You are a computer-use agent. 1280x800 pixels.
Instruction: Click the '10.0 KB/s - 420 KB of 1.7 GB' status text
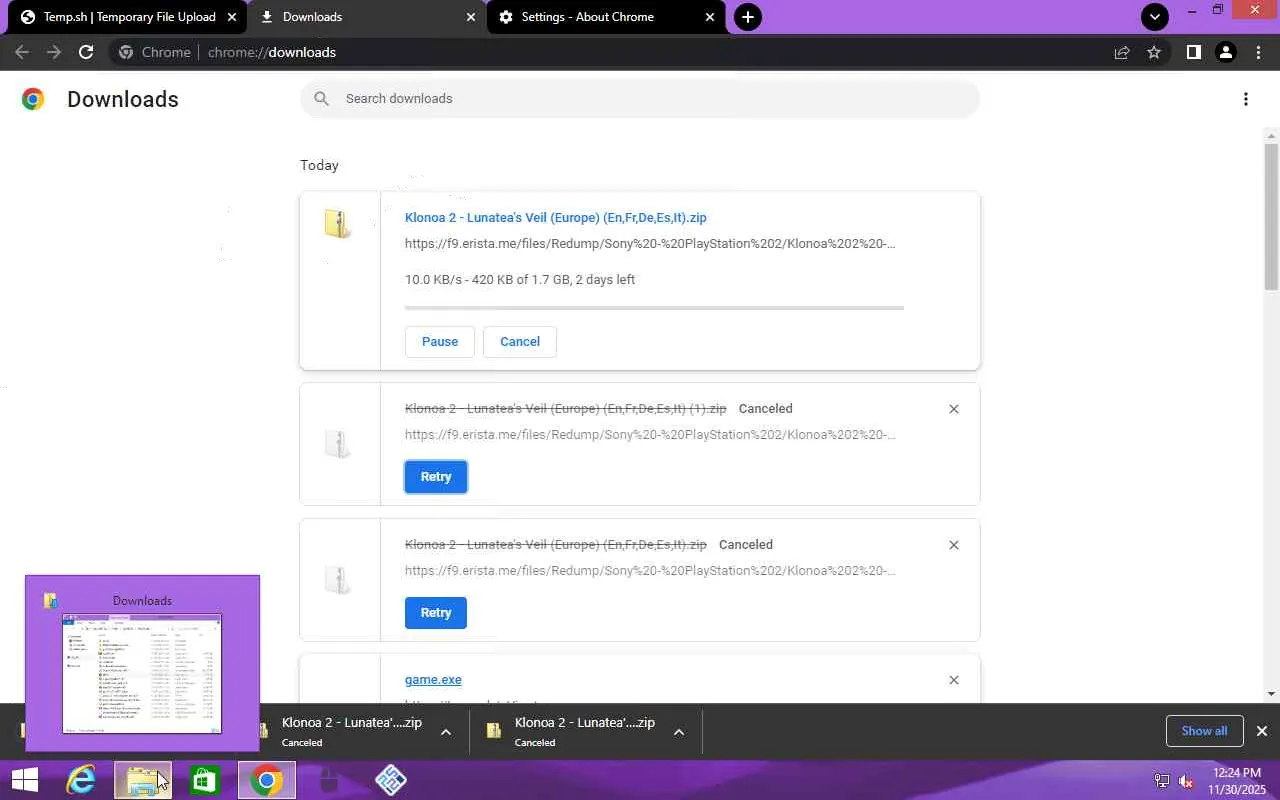click(520, 280)
